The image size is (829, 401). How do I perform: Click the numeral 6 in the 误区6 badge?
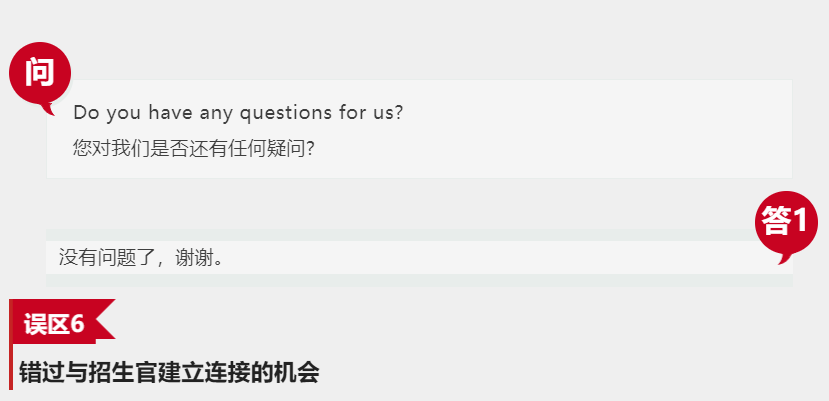[78, 324]
